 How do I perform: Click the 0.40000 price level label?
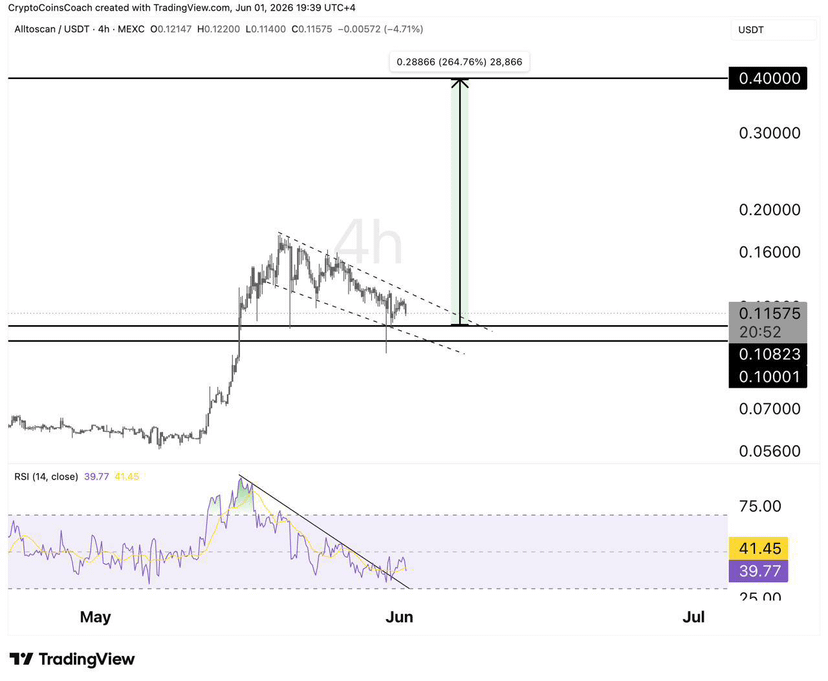click(x=768, y=78)
